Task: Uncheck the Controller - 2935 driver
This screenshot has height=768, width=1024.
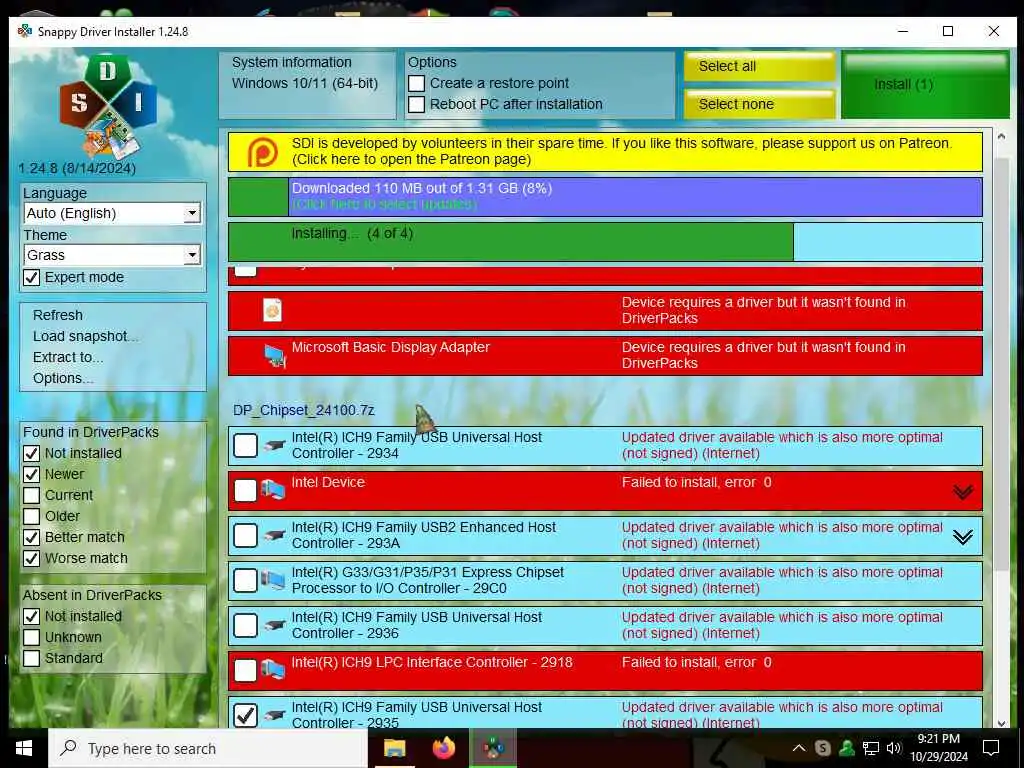Action: click(x=246, y=715)
